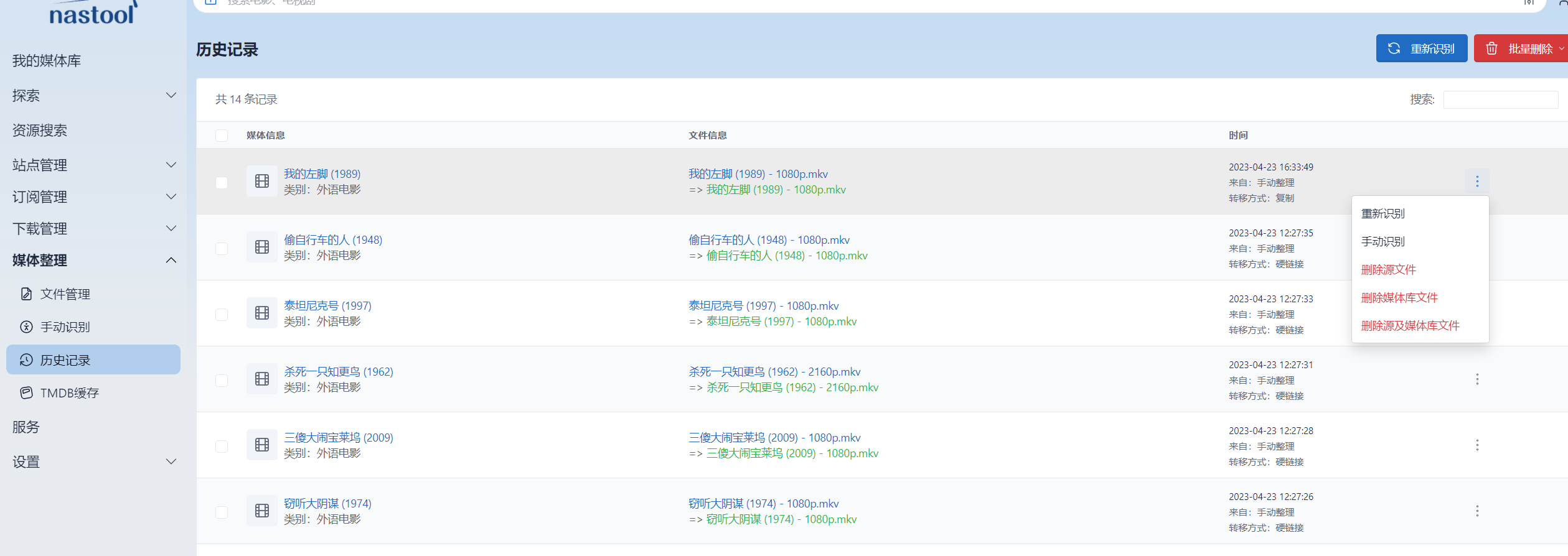Open the 杀死一只知更鸟 (1962) media link

coord(339,371)
